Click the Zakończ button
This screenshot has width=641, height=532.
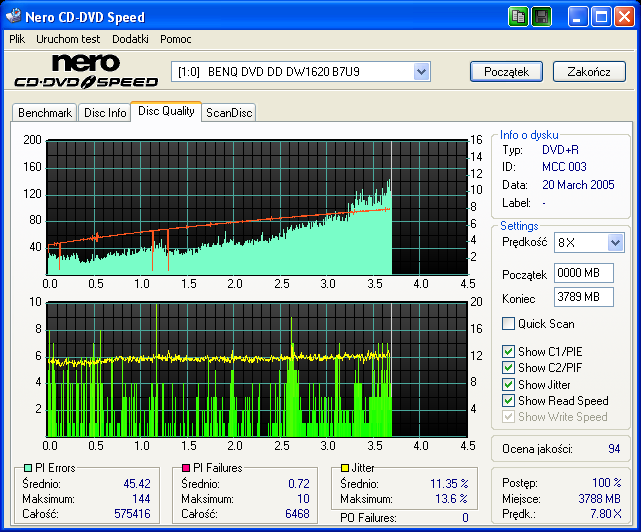coord(589,72)
